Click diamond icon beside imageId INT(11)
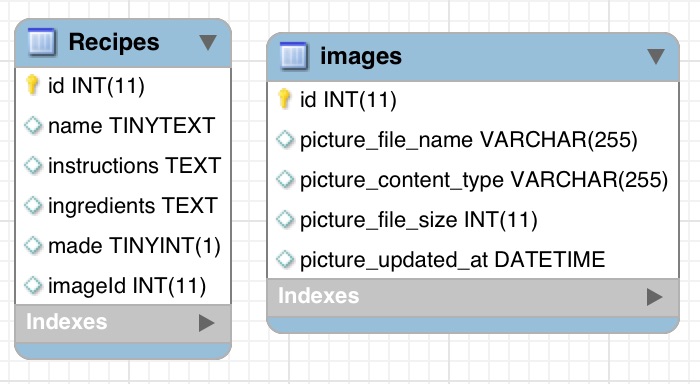Viewport: 700px width, 384px height. (x=33, y=285)
